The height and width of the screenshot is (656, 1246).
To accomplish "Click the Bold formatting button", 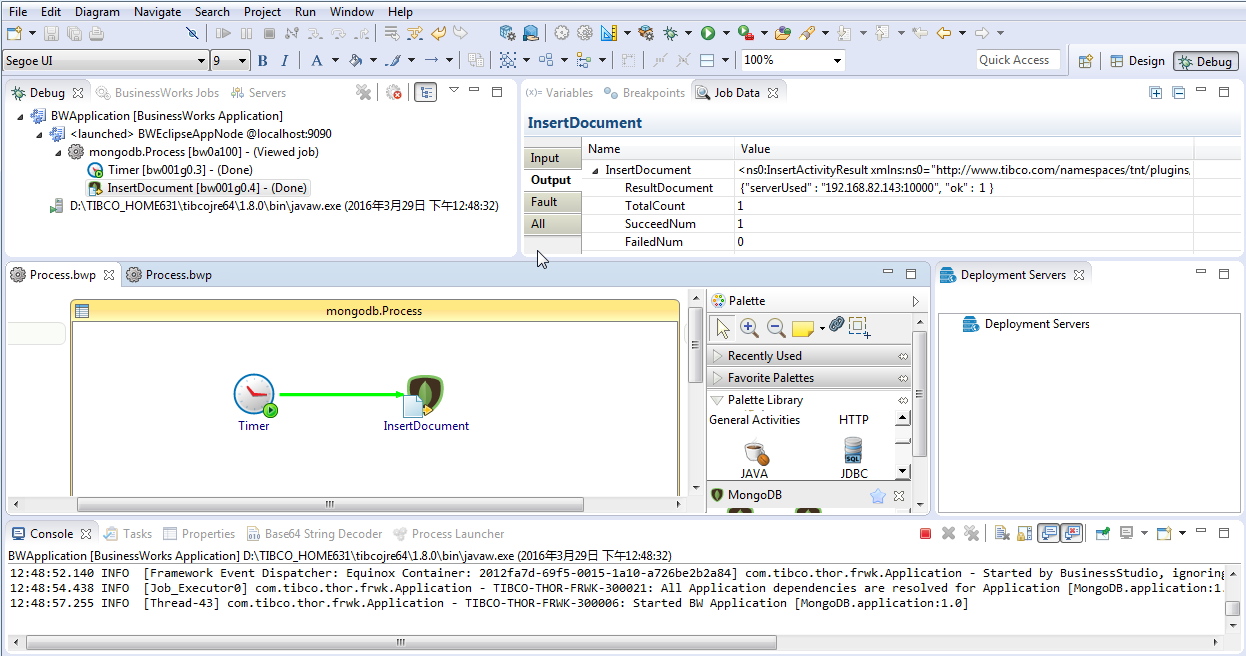I will point(263,61).
